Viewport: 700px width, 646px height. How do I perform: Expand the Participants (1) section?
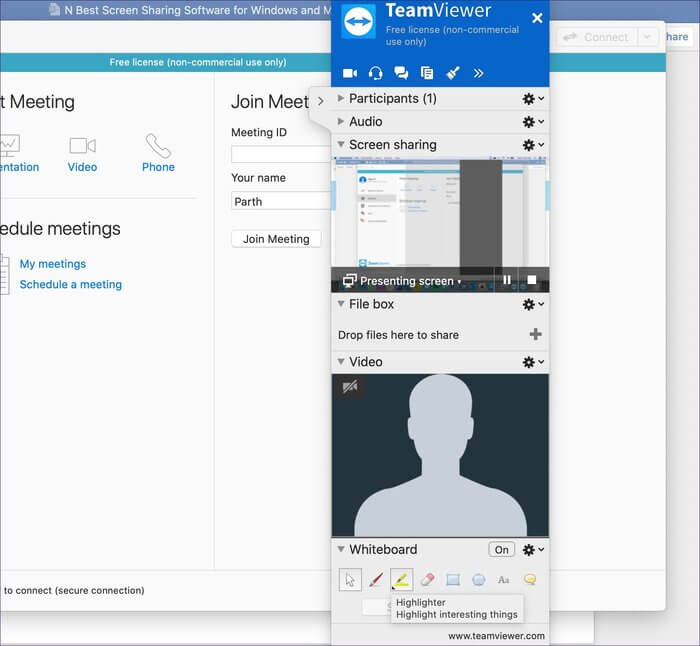341,98
